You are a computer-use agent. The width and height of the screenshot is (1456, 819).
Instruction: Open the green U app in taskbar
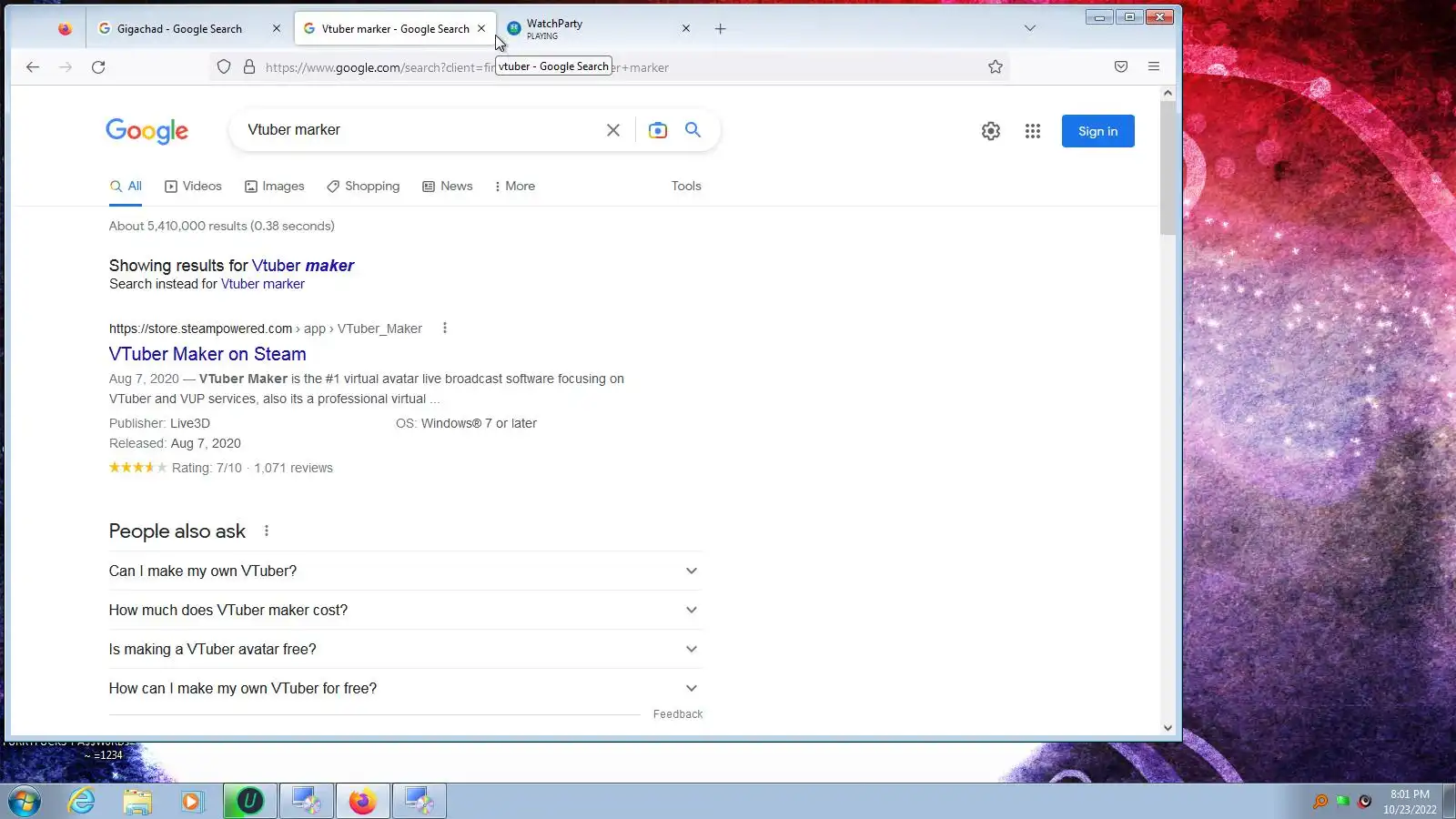[250, 801]
